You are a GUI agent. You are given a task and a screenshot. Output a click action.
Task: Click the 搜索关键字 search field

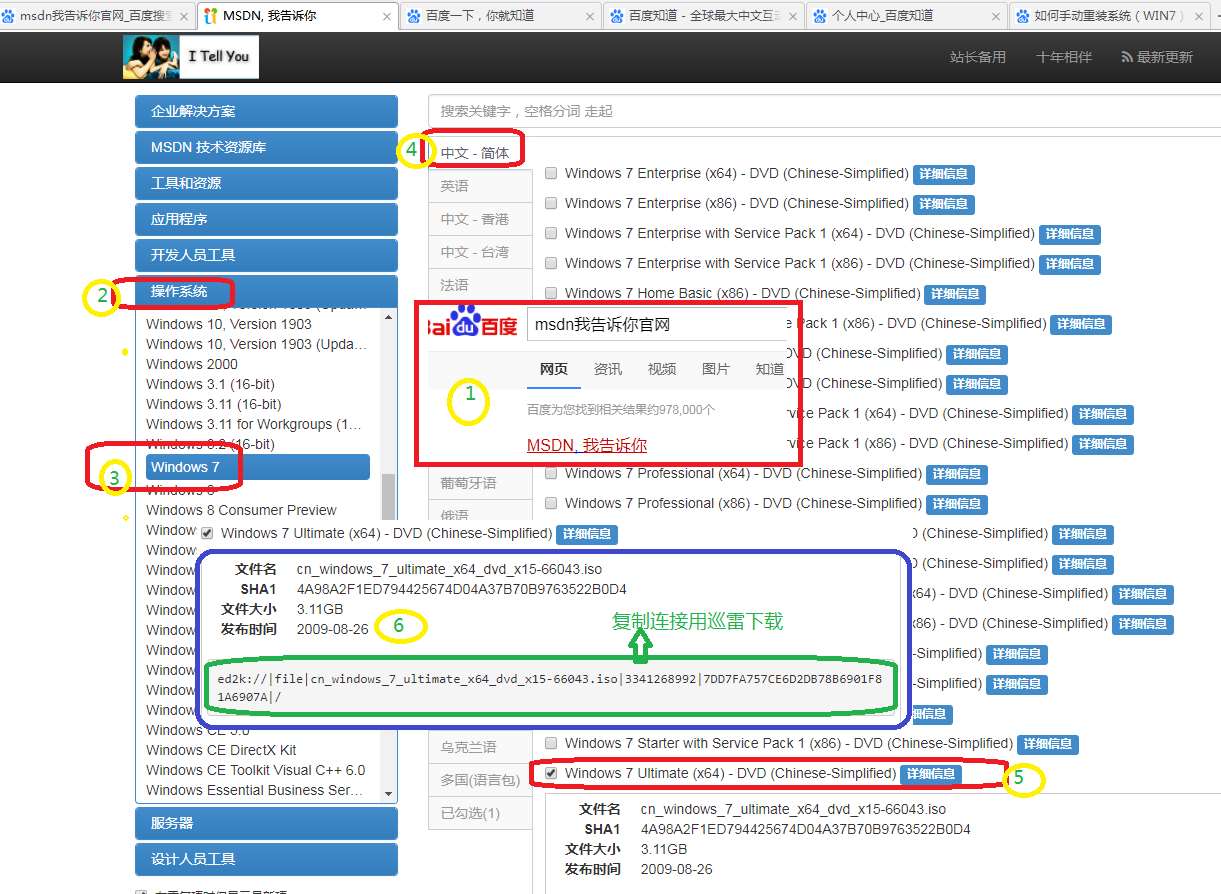[824, 111]
